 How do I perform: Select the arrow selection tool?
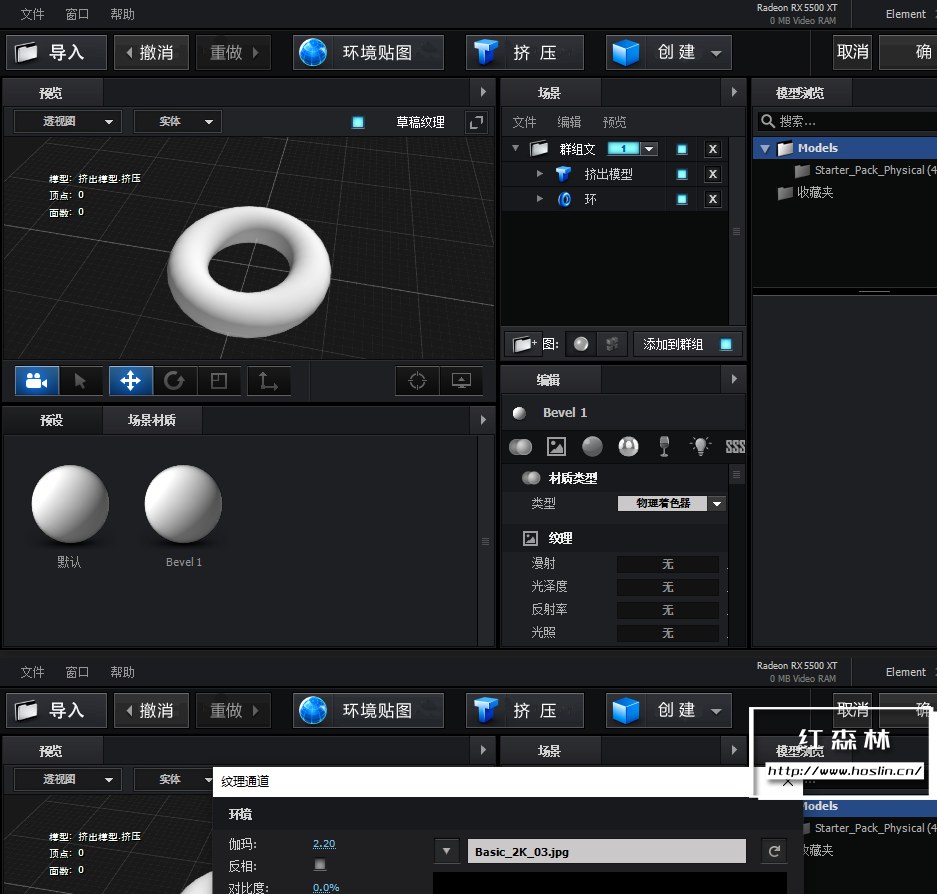[x=82, y=381]
